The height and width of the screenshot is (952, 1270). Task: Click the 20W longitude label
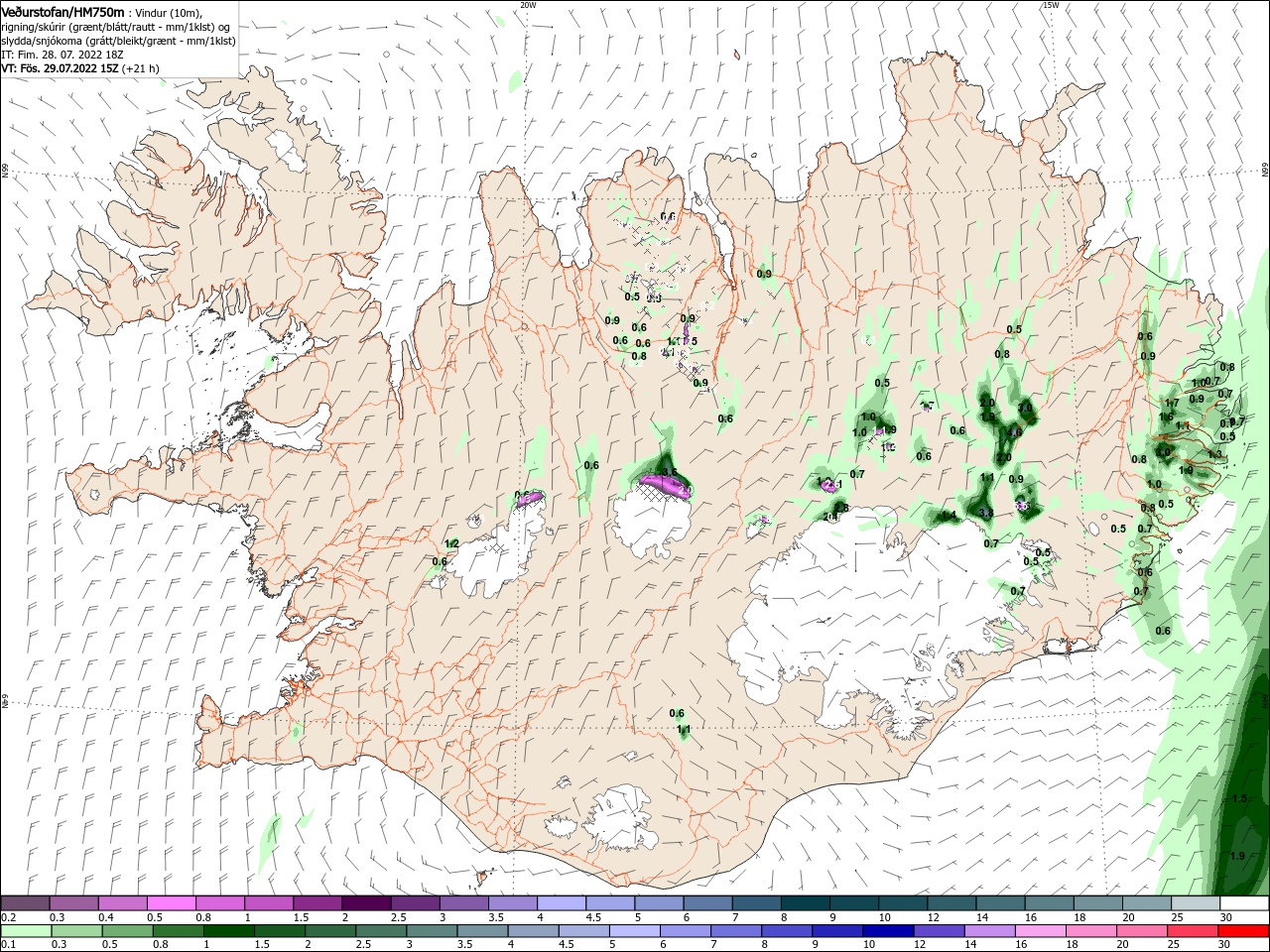[x=528, y=5]
